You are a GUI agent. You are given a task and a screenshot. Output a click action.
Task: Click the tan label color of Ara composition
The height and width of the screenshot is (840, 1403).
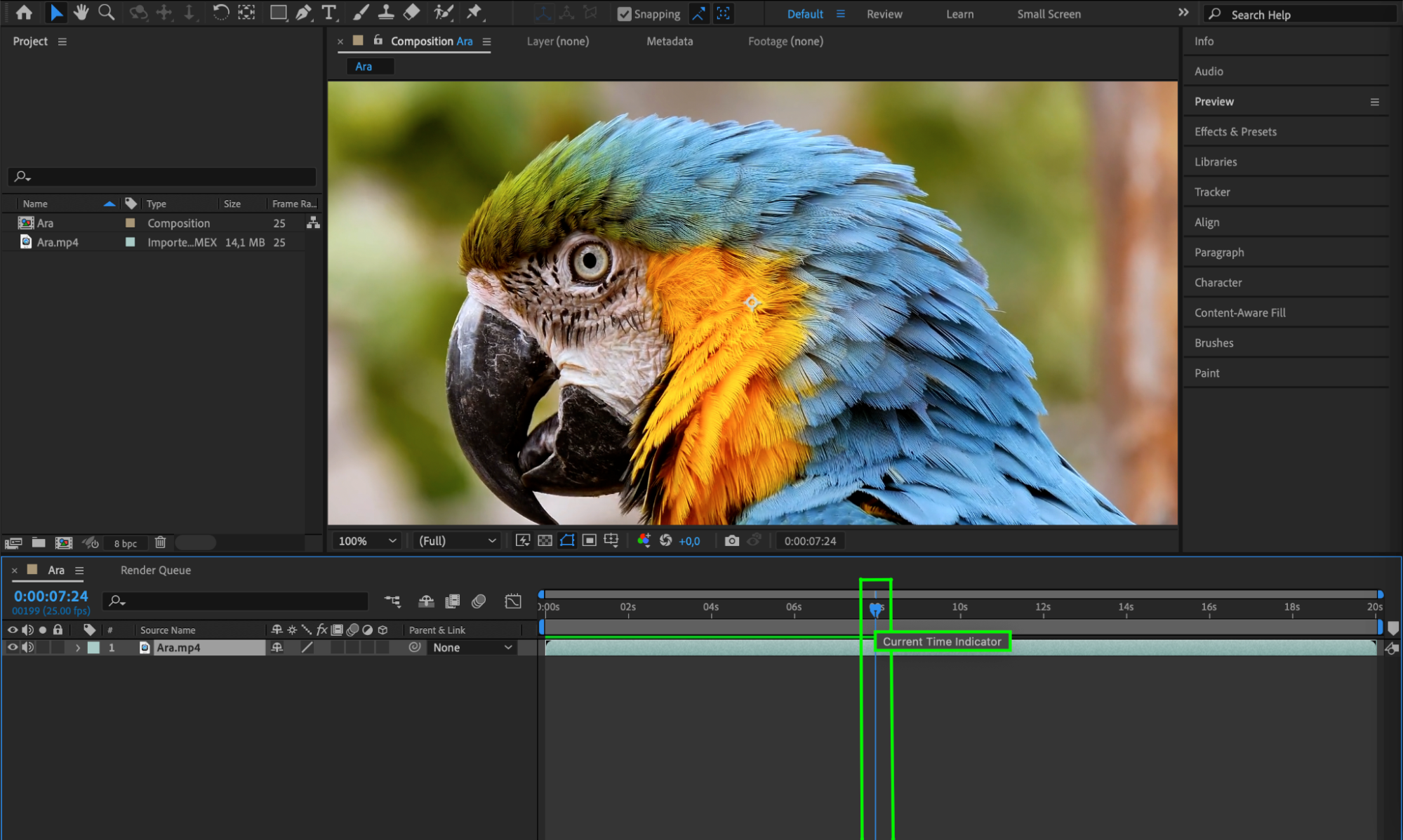130,223
